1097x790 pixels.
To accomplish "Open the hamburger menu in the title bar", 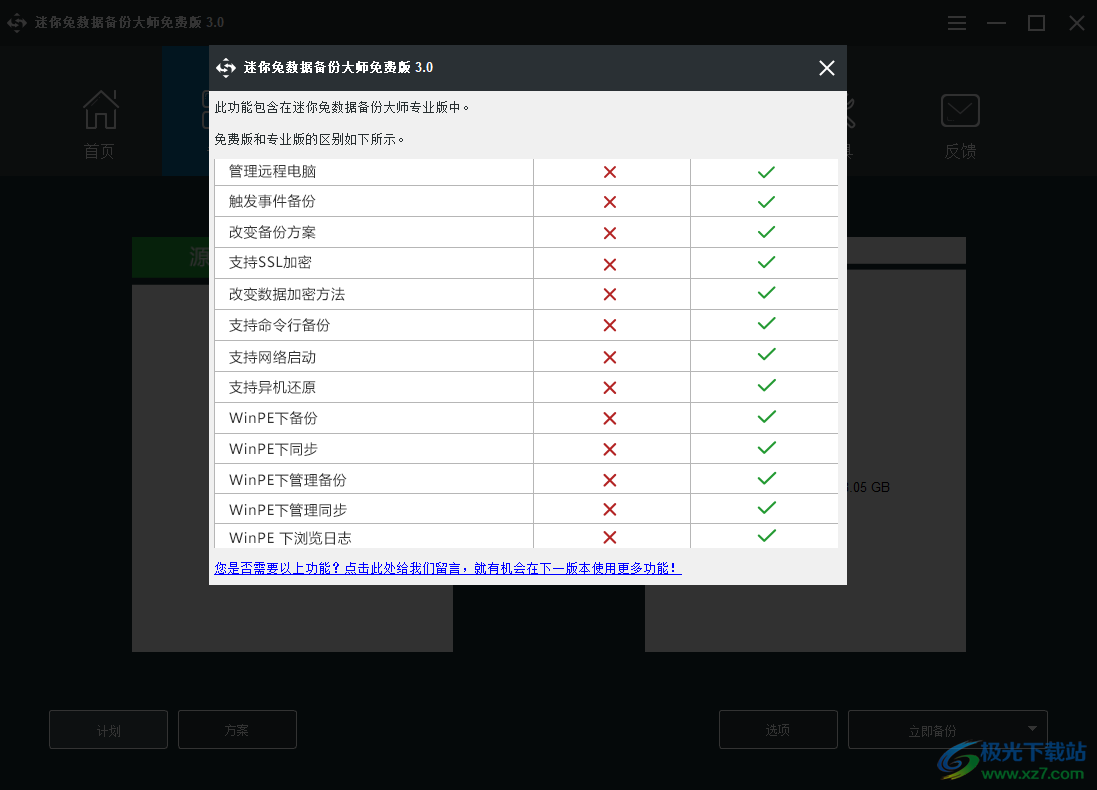I will coord(956,22).
